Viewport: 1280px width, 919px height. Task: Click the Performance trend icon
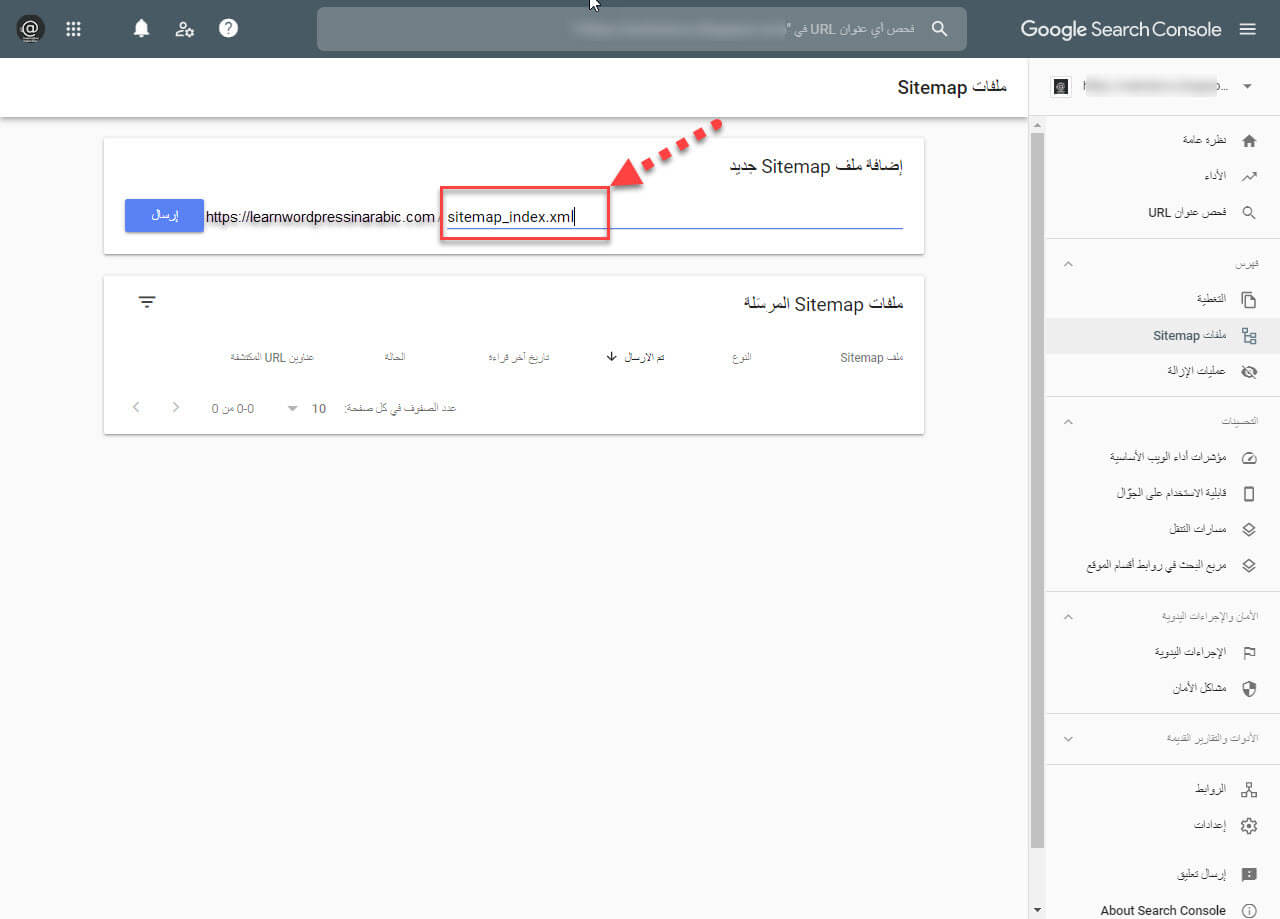coord(1248,176)
